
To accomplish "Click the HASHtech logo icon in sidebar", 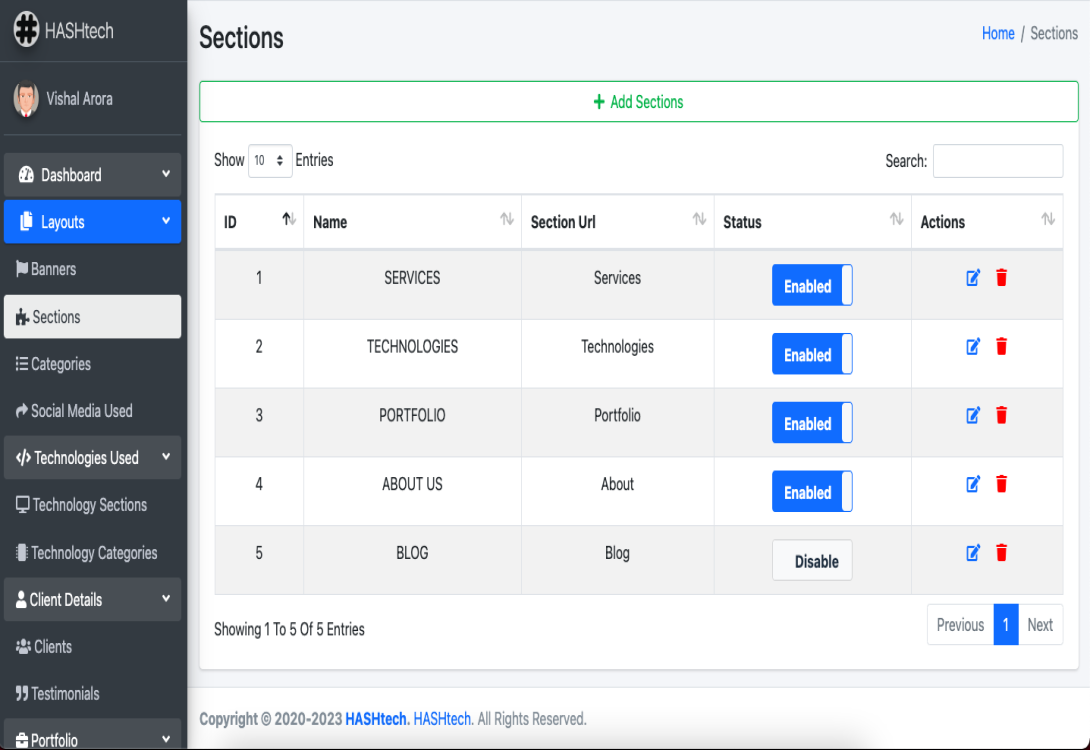I will (x=26, y=31).
